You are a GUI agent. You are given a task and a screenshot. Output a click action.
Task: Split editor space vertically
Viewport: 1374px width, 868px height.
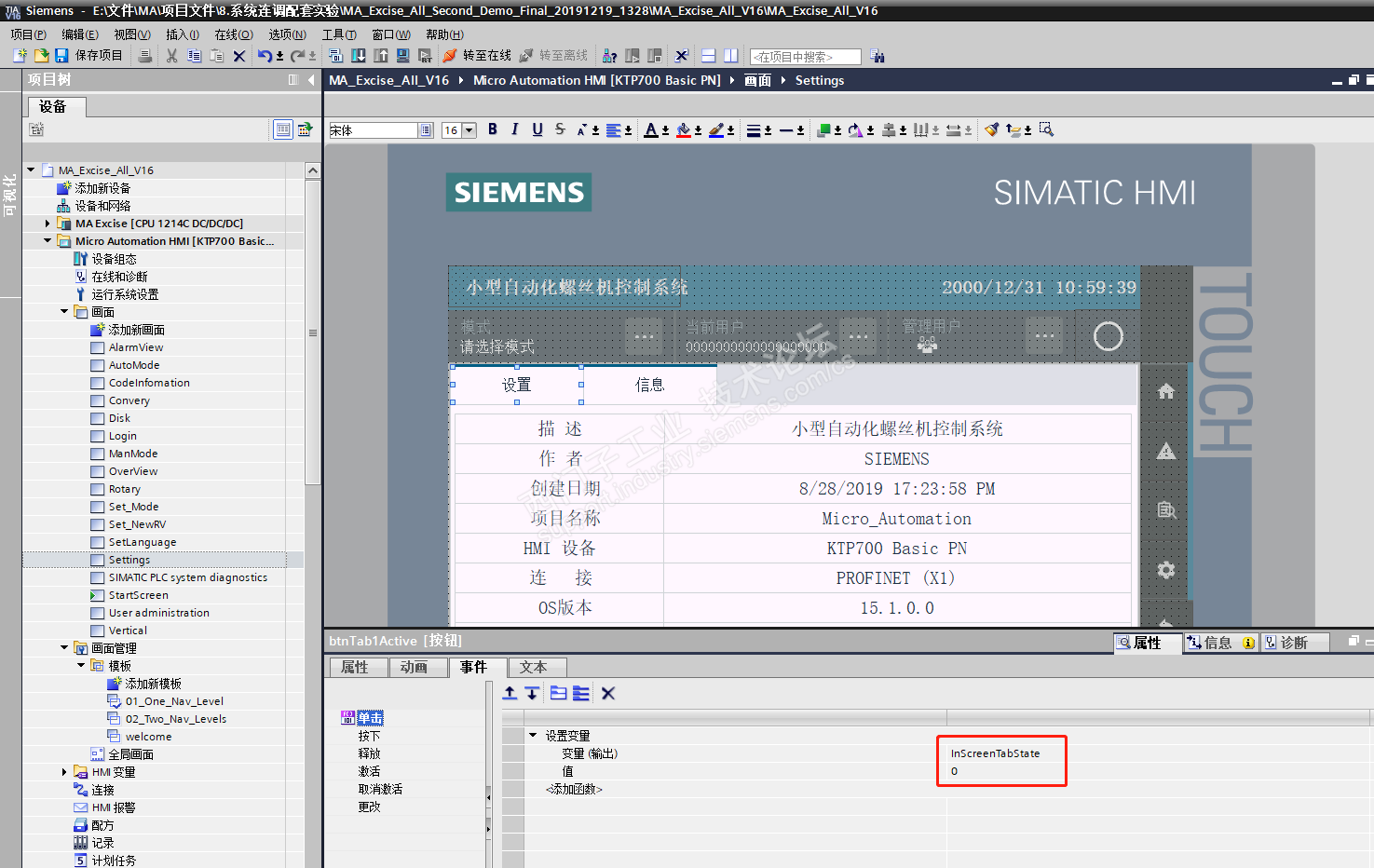pos(731,56)
